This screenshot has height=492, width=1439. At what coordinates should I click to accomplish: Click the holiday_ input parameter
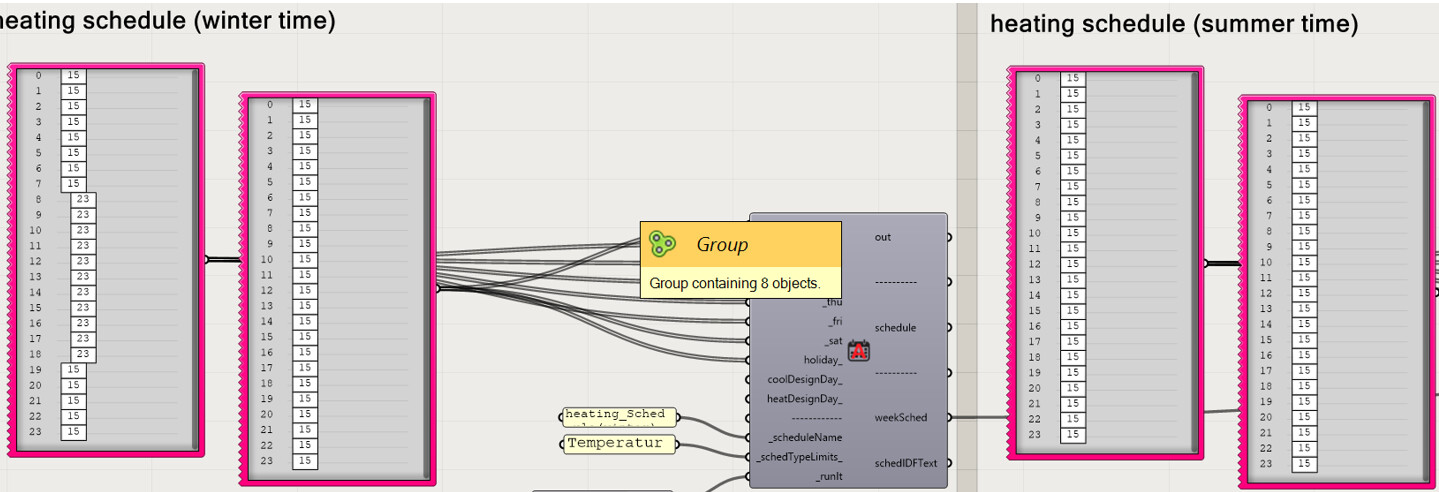822,360
